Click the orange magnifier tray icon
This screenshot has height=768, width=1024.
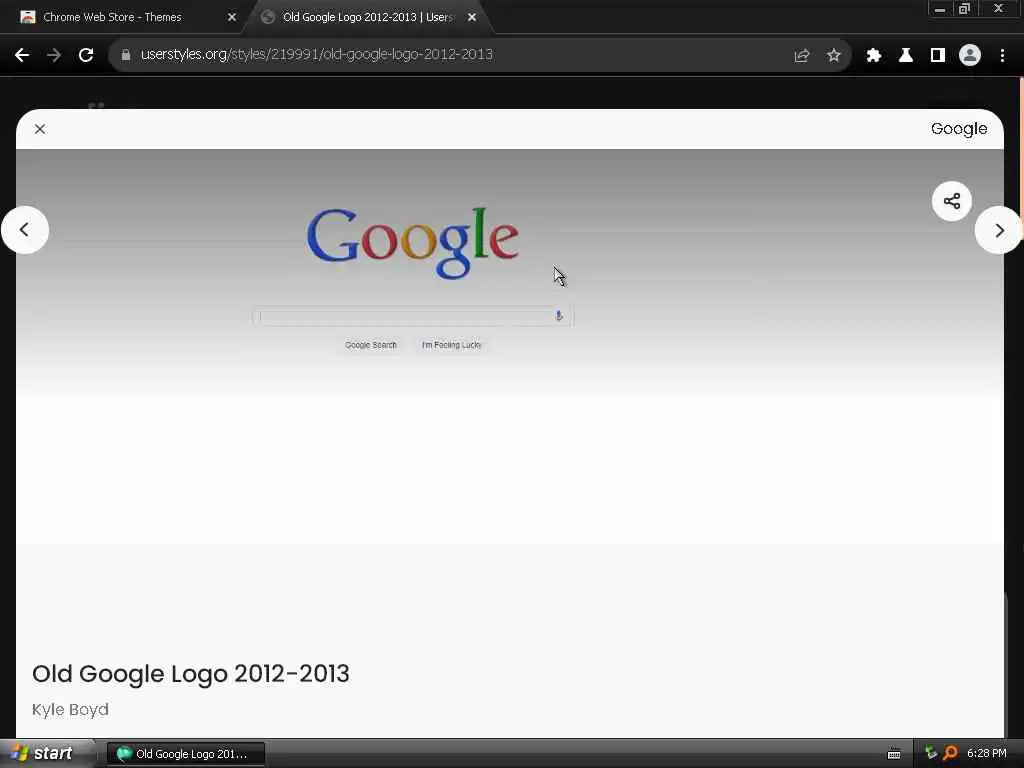coord(950,754)
